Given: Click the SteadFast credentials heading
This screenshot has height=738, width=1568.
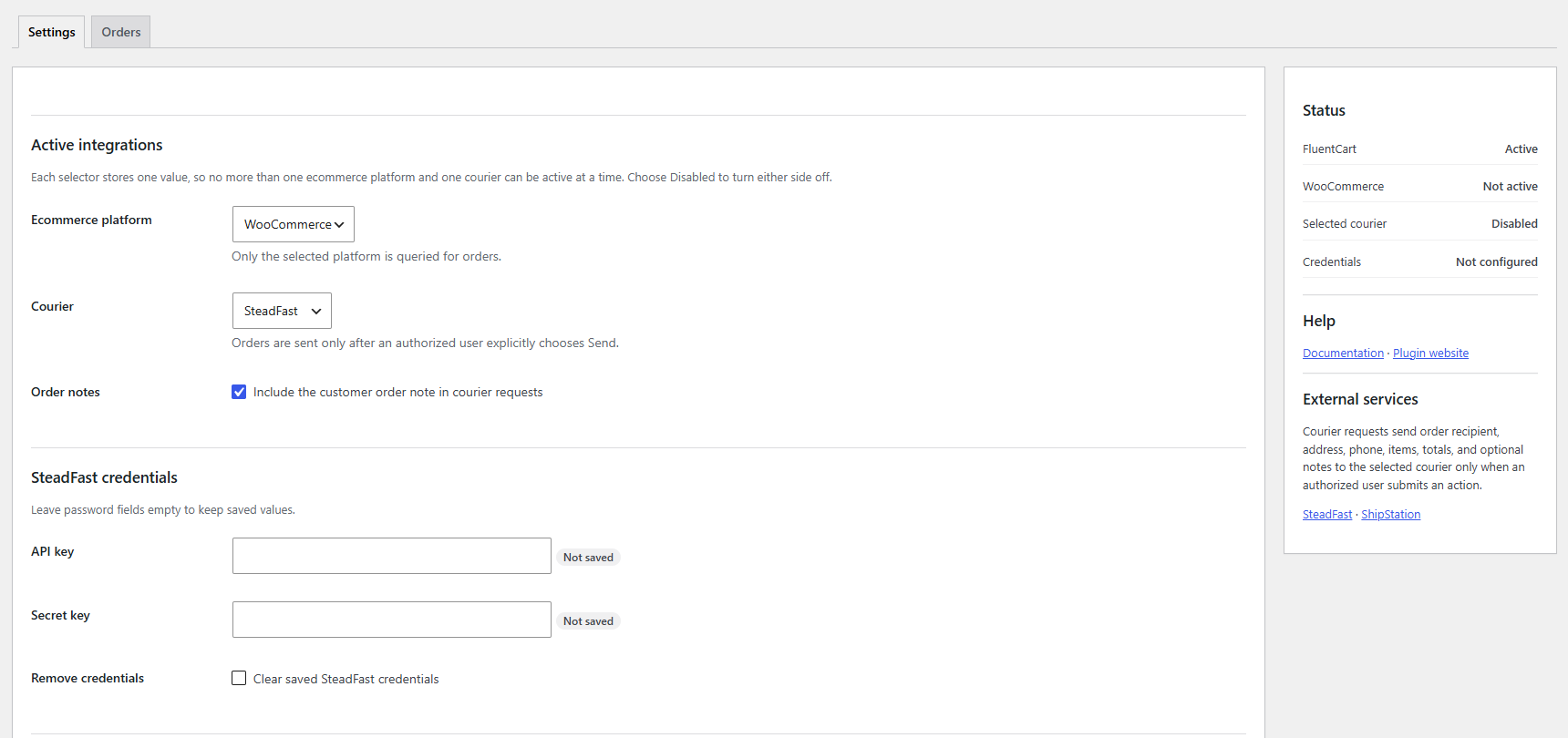Looking at the screenshot, I should [x=104, y=477].
